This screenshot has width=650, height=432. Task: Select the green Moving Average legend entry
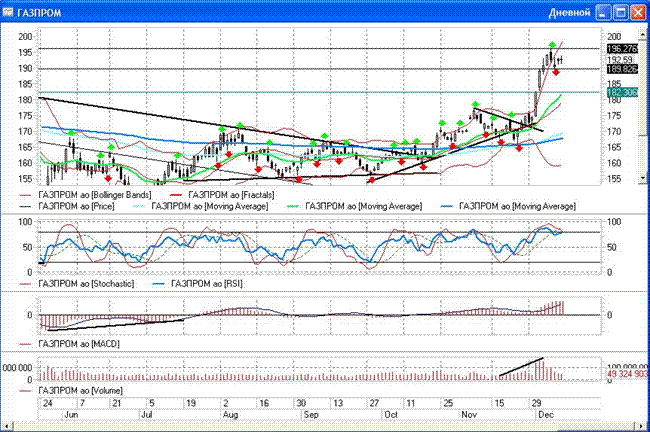pyautogui.click(x=354, y=206)
